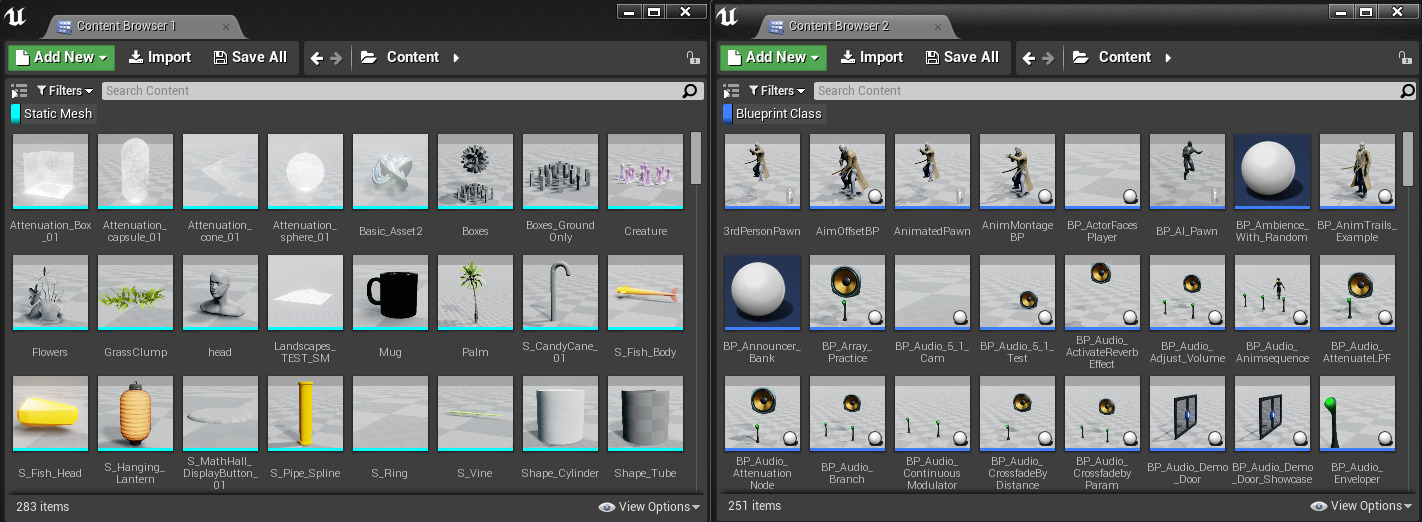The image size is (1422, 522).
Task: Click search field in Content Browser 1
Action: click(402, 91)
